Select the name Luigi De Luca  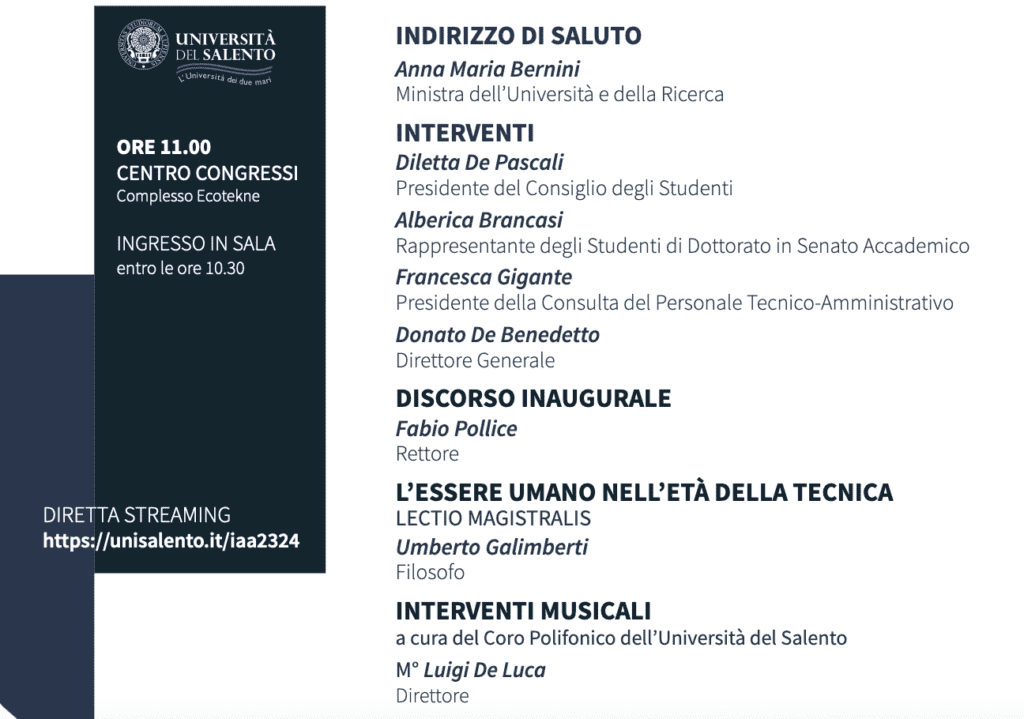485,670
